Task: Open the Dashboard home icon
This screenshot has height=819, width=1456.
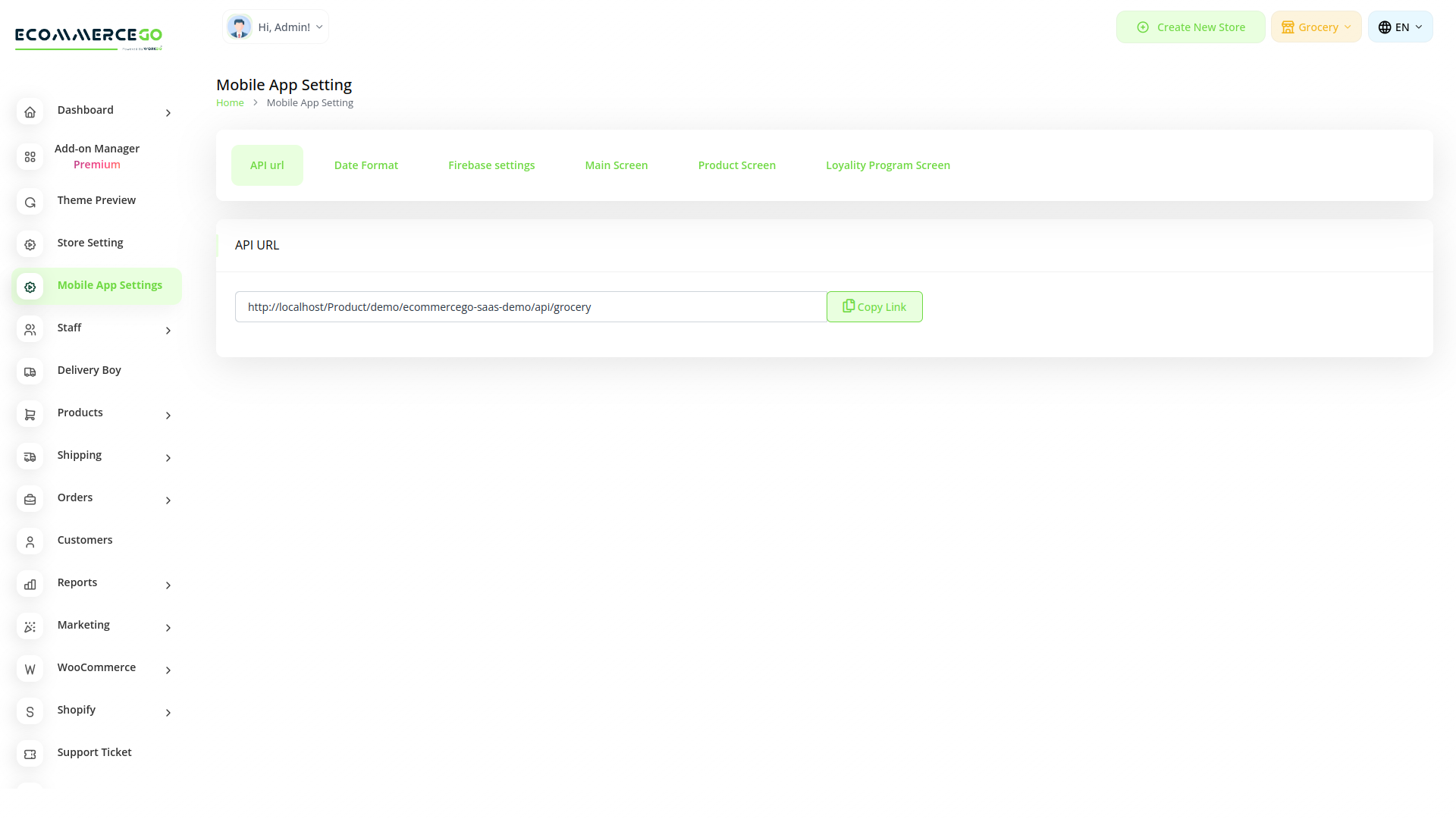Action: 30,111
